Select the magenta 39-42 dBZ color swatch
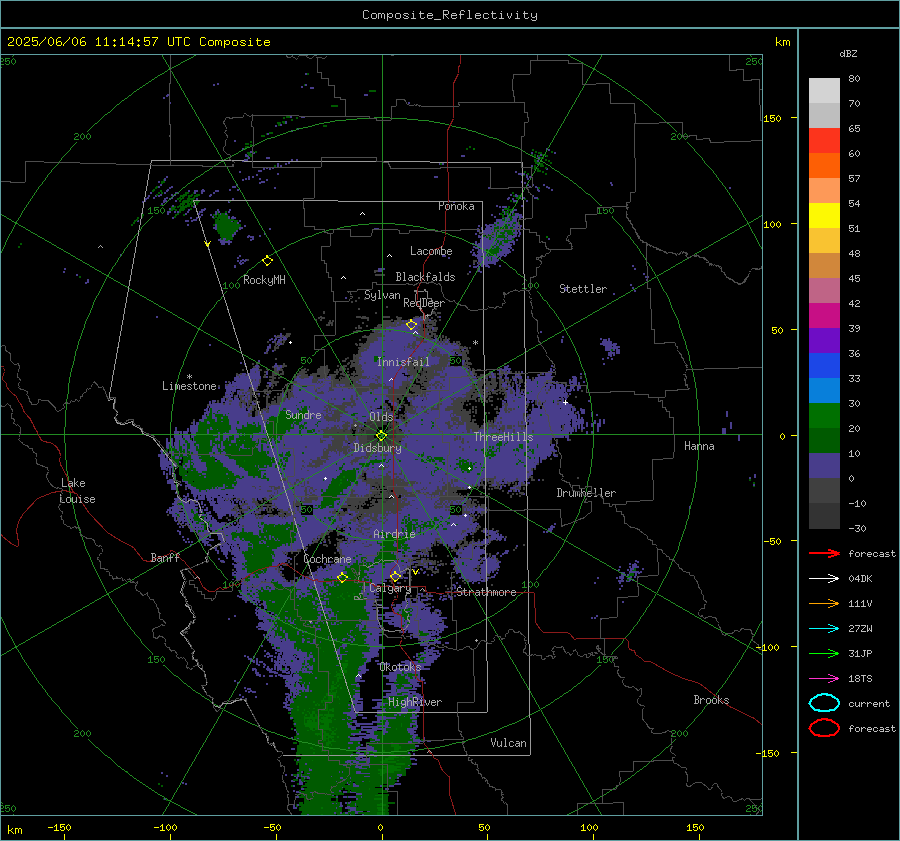Viewport: 900px width, 841px height. coord(824,316)
